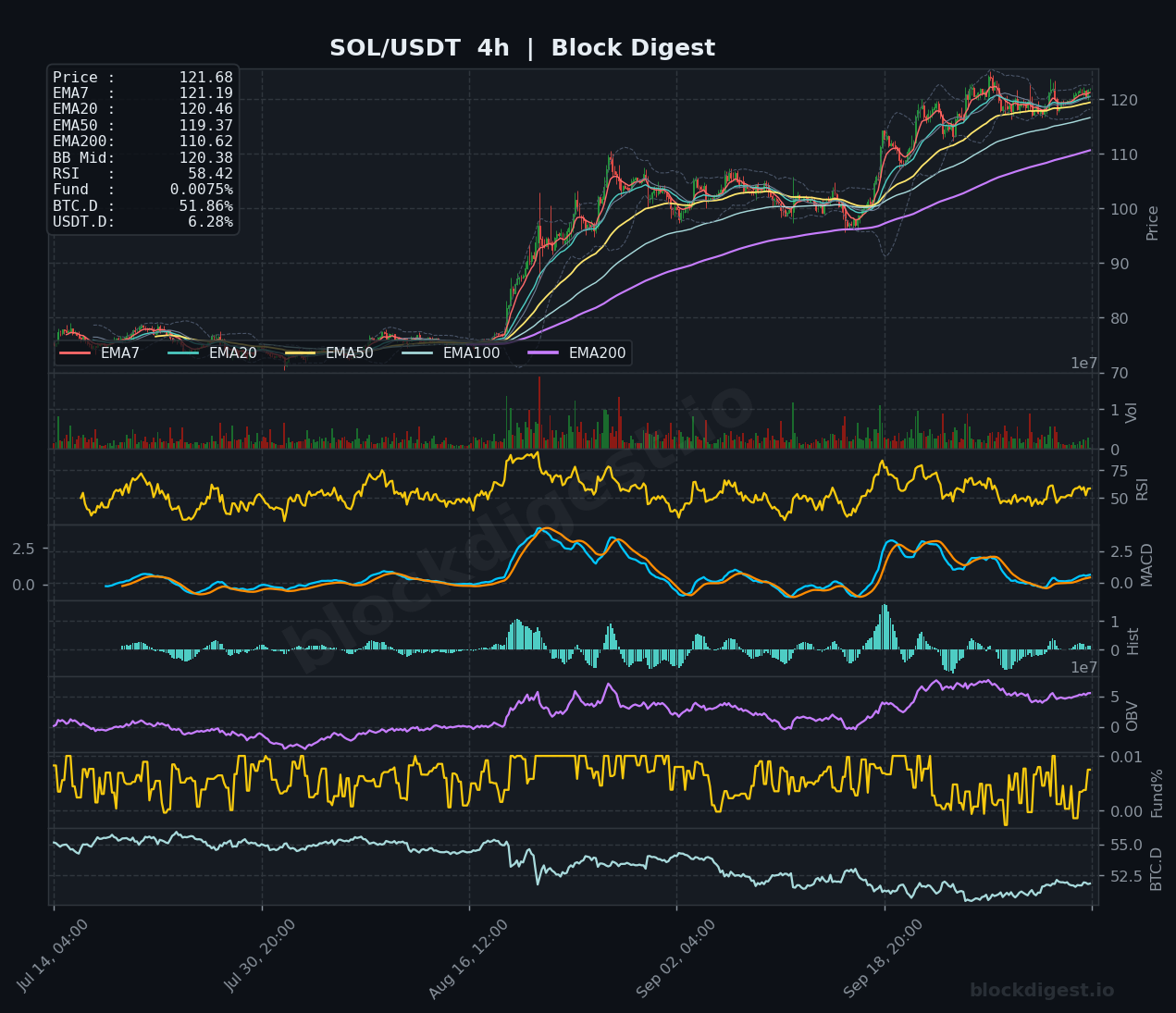Click the 100 price axis tick
Viewport: 1176px width, 1013px height.
[1124, 209]
